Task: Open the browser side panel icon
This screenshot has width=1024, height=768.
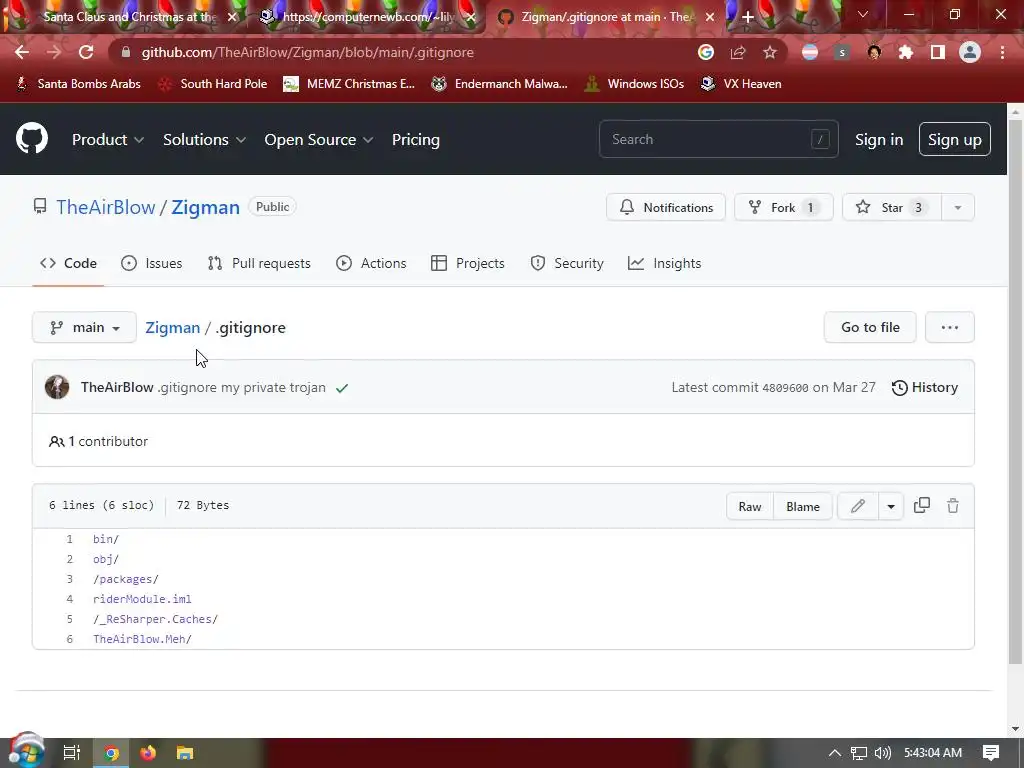Action: (x=938, y=52)
